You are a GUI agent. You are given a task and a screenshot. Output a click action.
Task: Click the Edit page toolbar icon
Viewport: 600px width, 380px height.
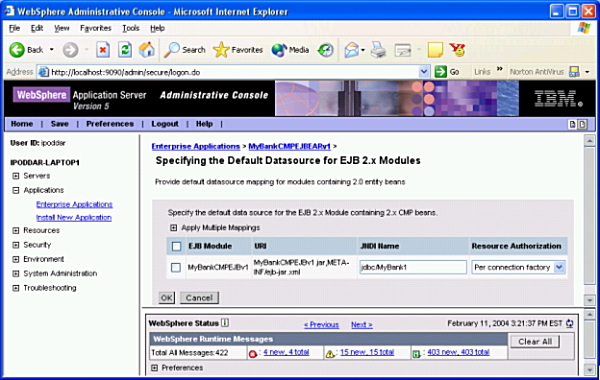pos(403,50)
